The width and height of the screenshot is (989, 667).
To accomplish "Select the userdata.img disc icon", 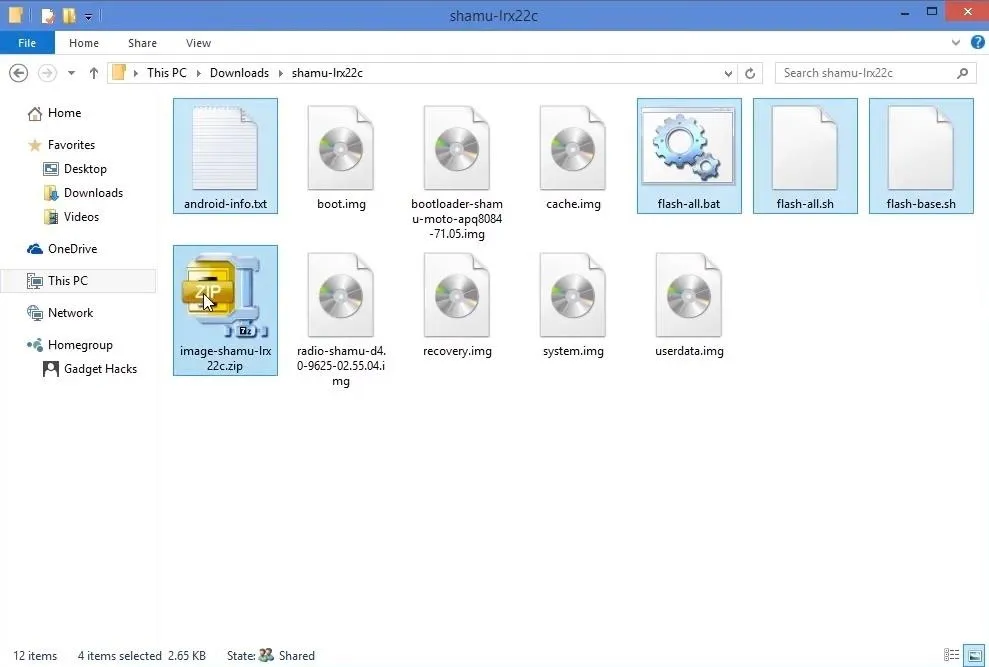I will (x=689, y=295).
